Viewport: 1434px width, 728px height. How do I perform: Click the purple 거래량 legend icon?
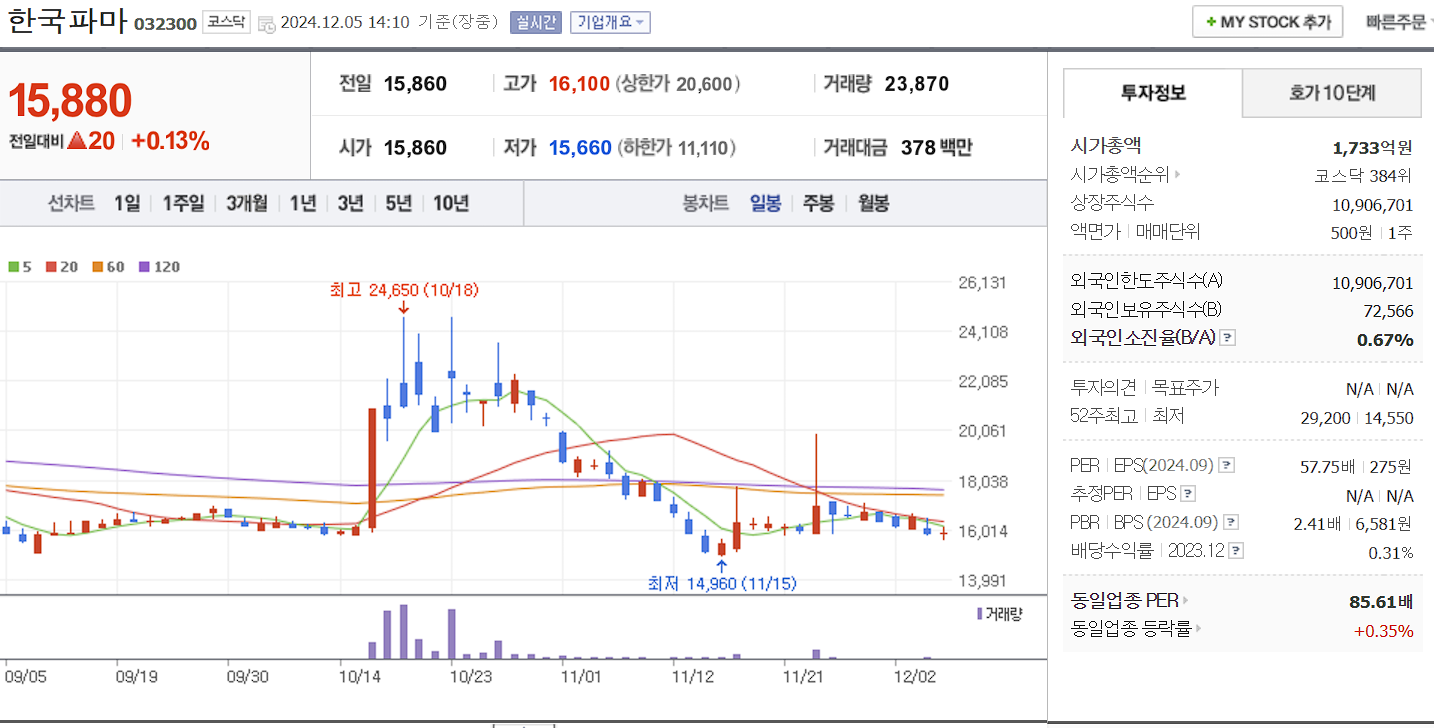tap(978, 612)
